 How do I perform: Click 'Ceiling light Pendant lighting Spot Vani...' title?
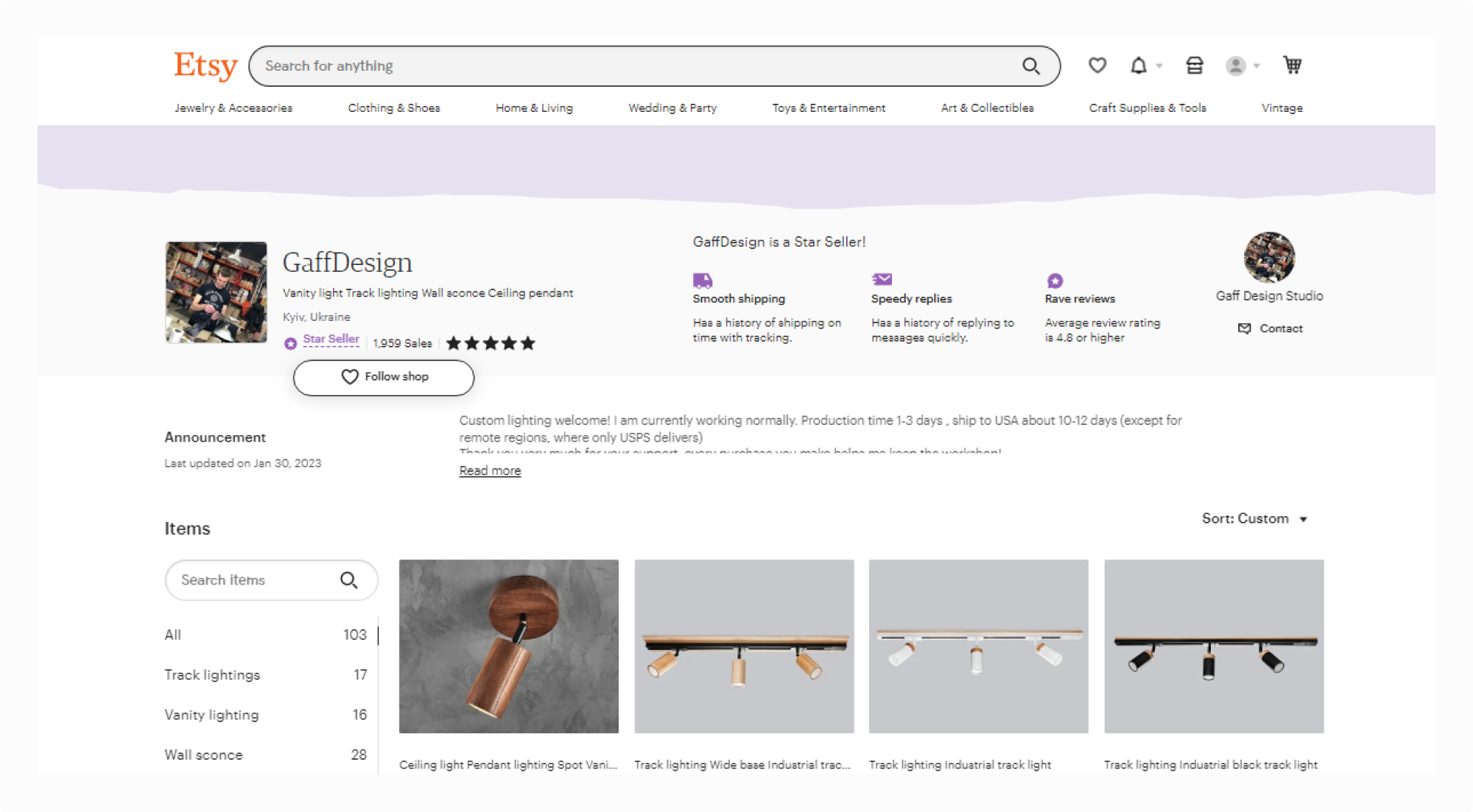[x=508, y=765]
